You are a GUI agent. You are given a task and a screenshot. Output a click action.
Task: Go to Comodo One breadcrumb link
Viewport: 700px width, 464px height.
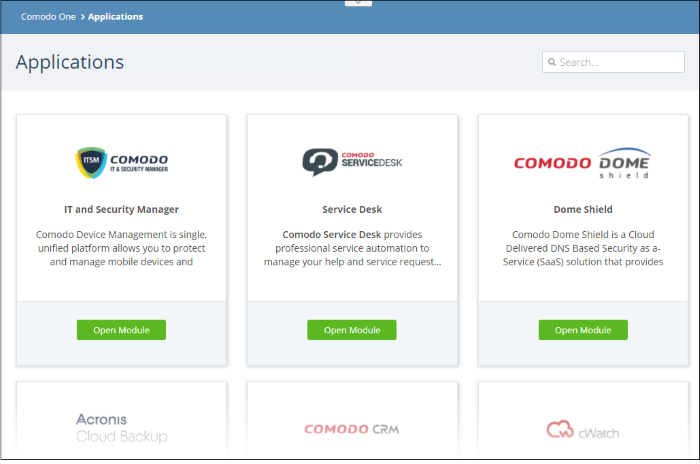[x=48, y=17]
